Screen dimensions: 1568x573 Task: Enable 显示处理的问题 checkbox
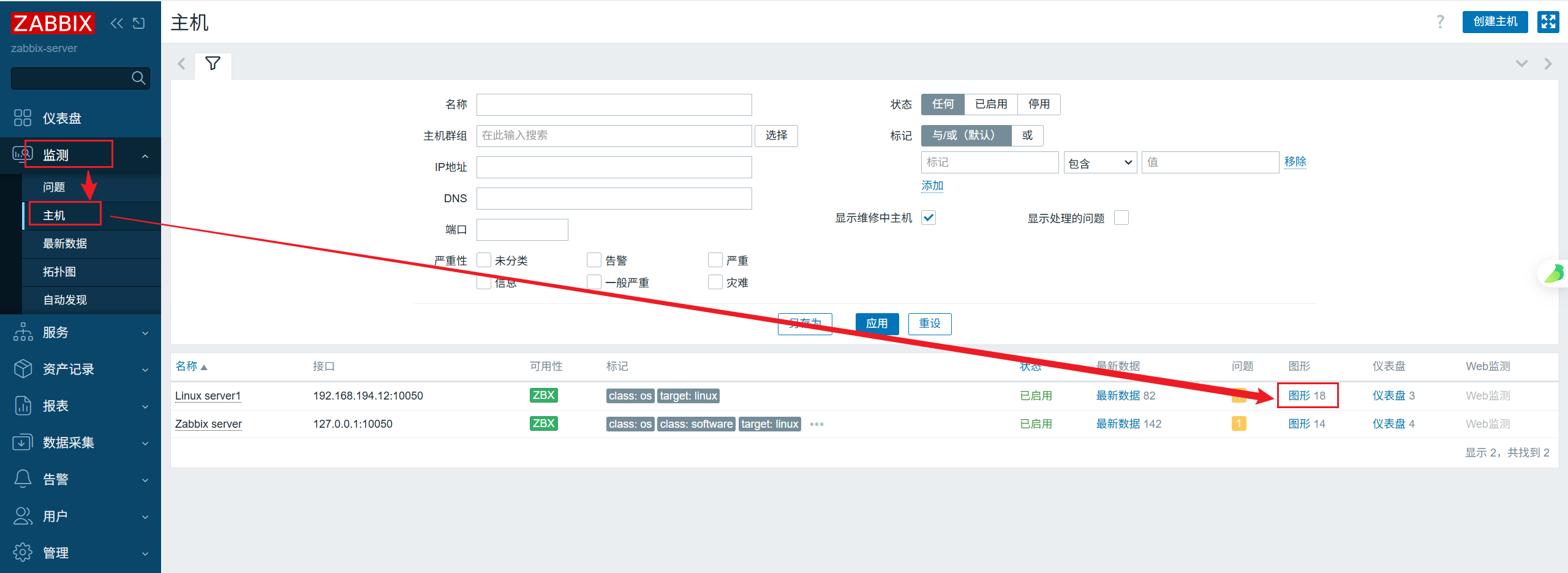click(x=1121, y=218)
